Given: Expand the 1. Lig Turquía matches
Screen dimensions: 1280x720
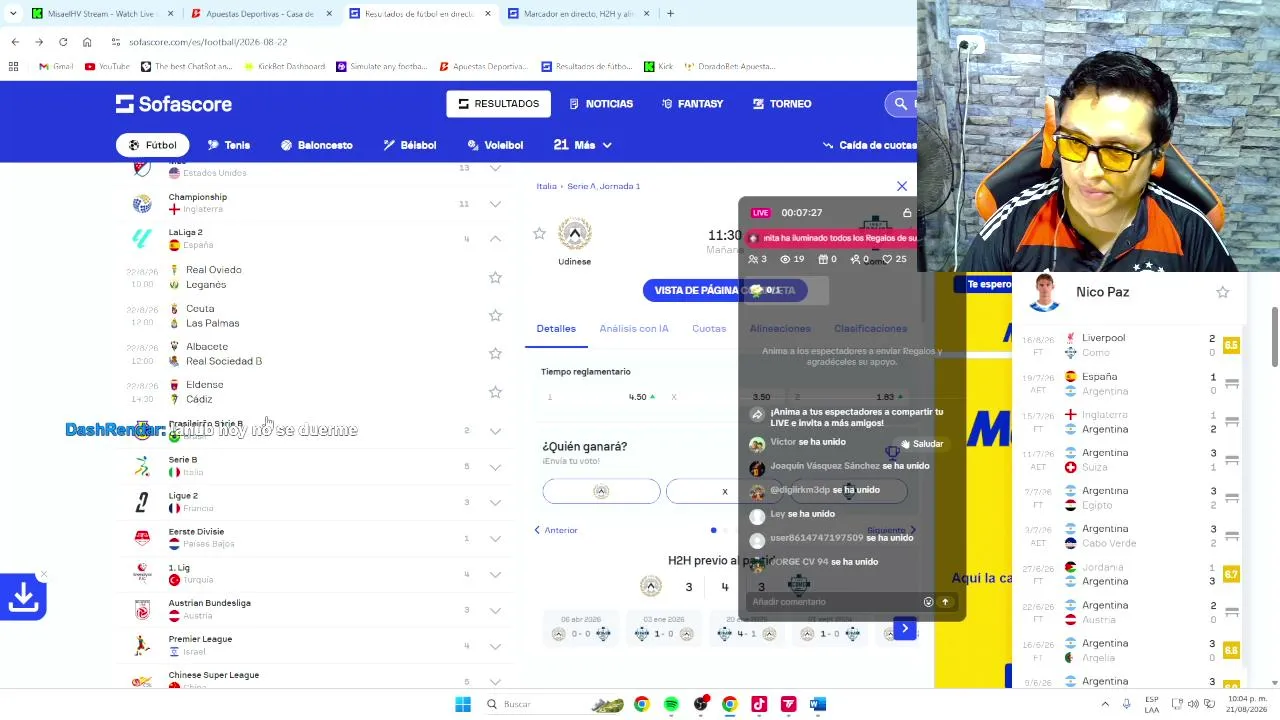Looking at the screenshot, I should coord(495,575).
